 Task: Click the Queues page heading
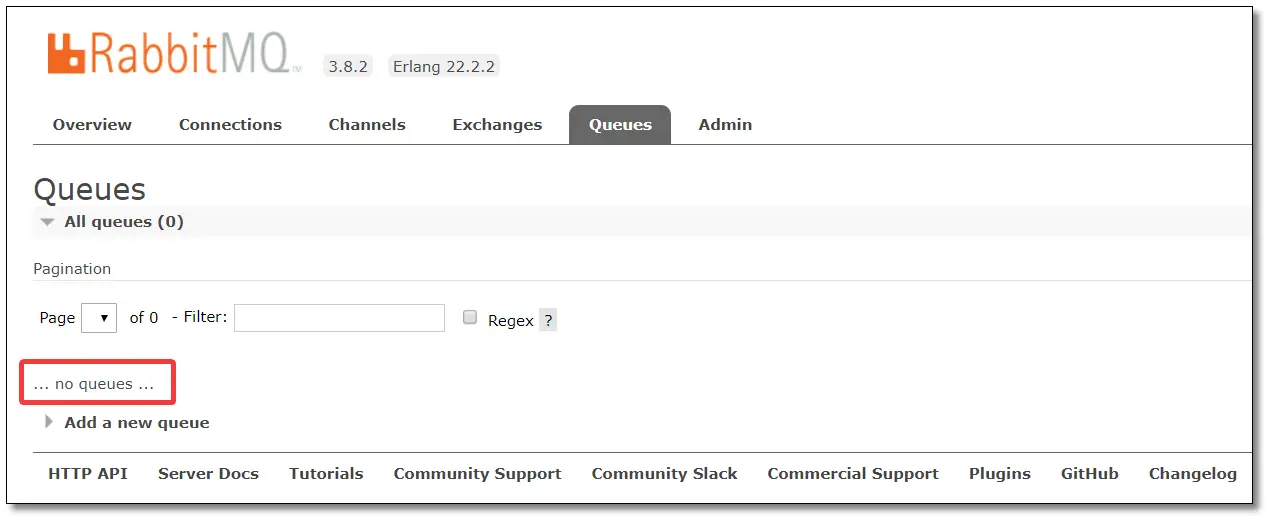click(x=89, y=189)
